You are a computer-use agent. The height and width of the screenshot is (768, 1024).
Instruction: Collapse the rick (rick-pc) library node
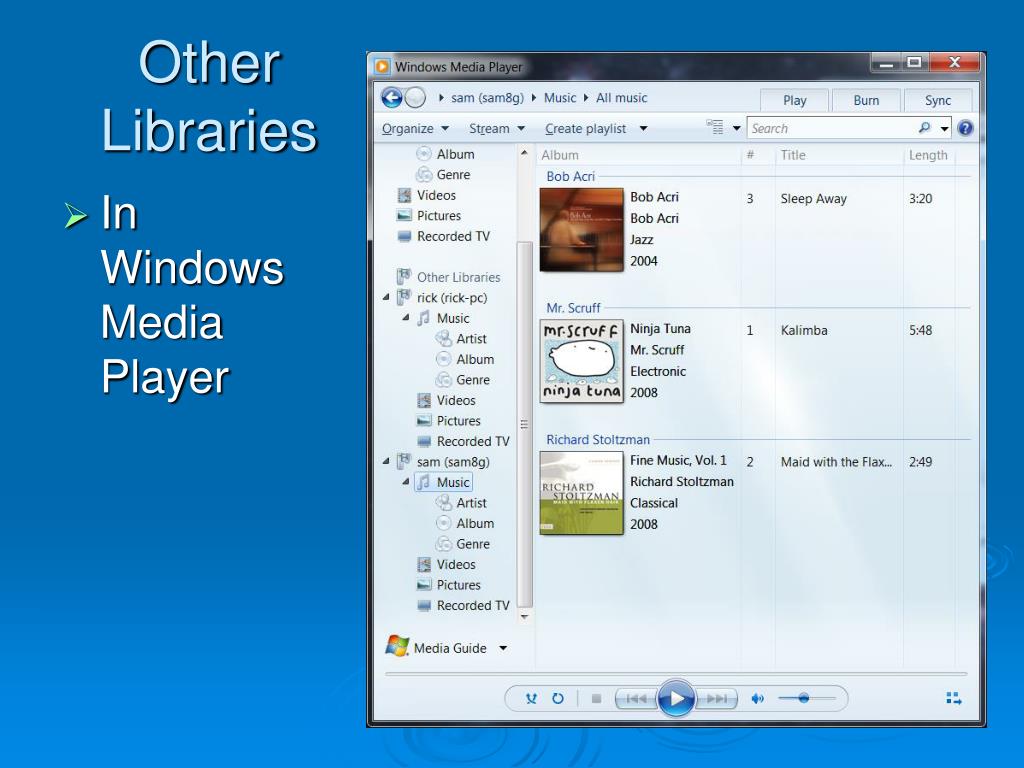point(386,297)
